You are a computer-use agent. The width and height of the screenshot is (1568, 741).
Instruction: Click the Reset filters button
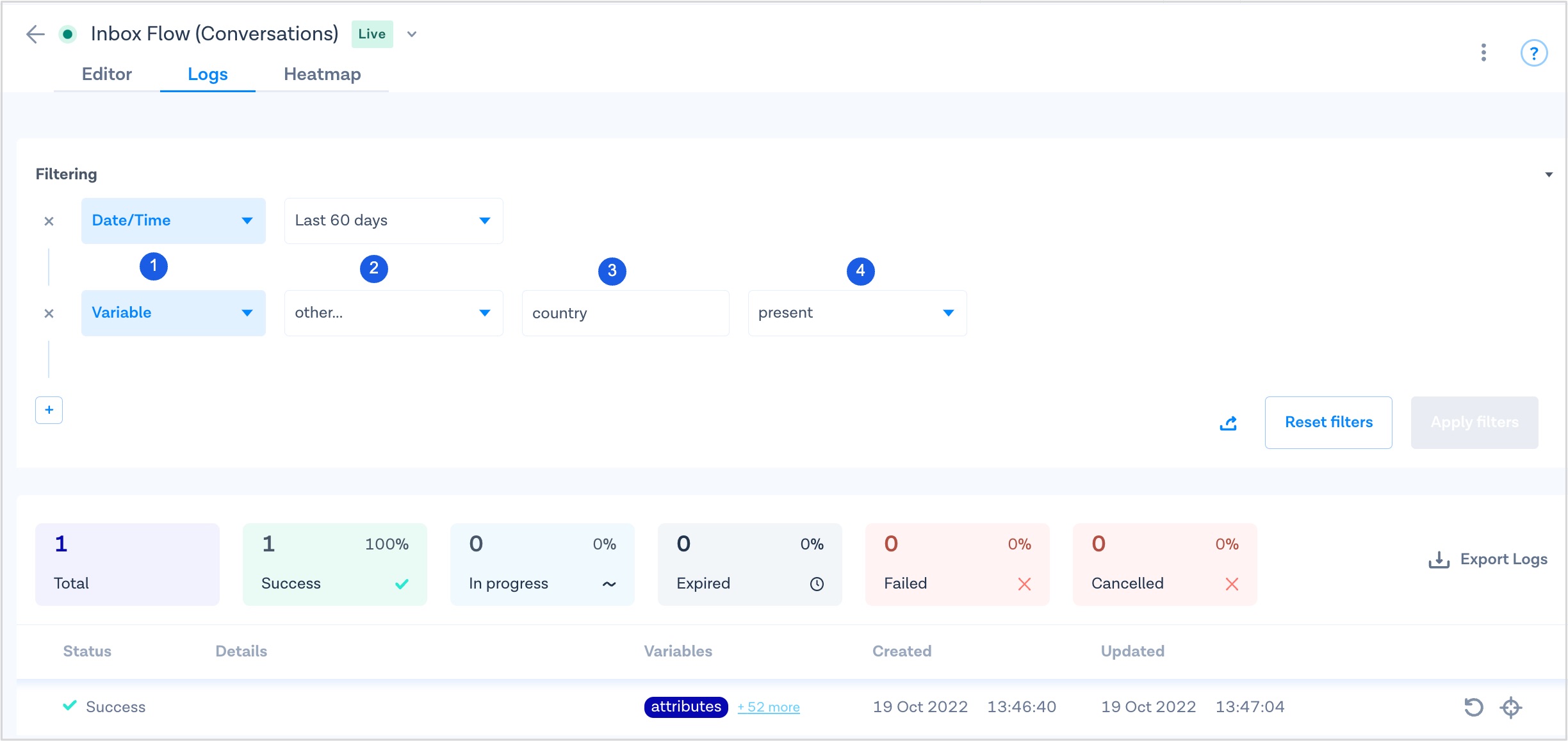(1328, 423)
